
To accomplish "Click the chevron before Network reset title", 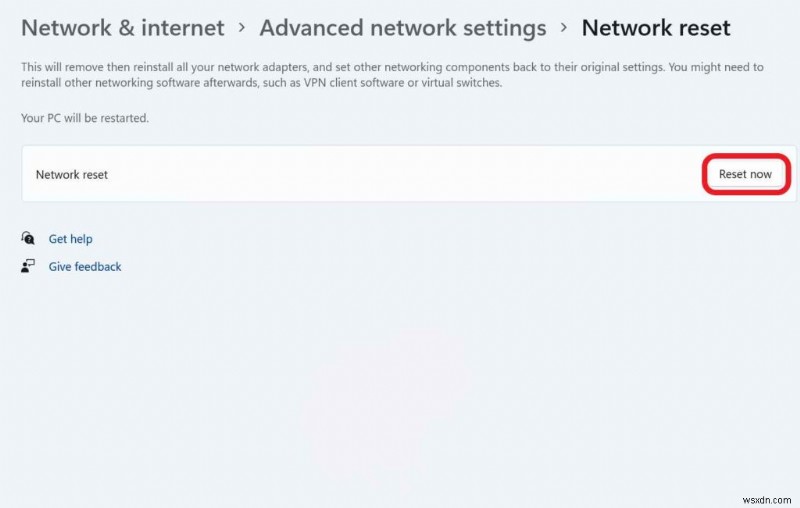I will (564, 29).
